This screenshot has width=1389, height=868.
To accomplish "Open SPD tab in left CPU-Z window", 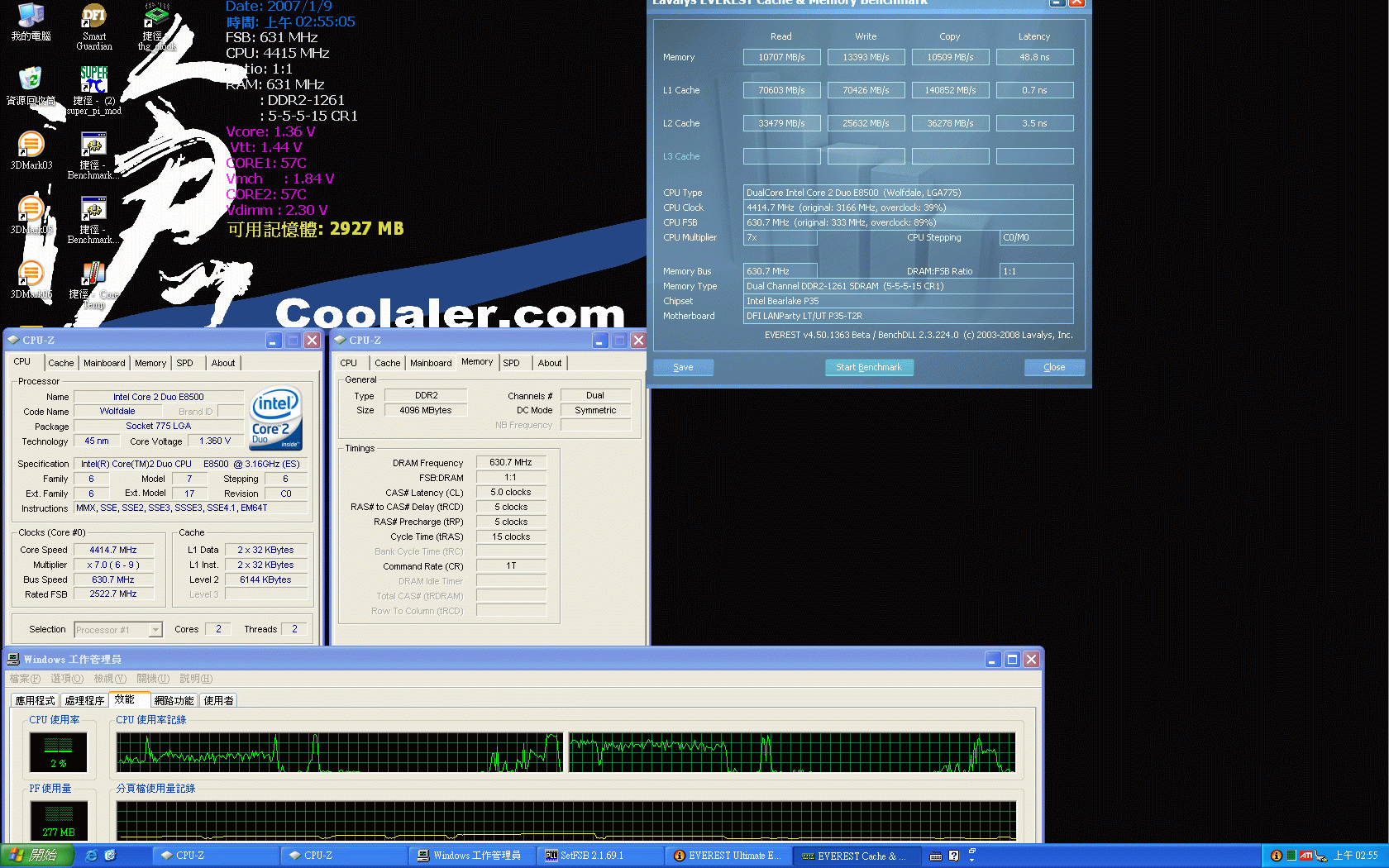I will (x=185, y=363).
